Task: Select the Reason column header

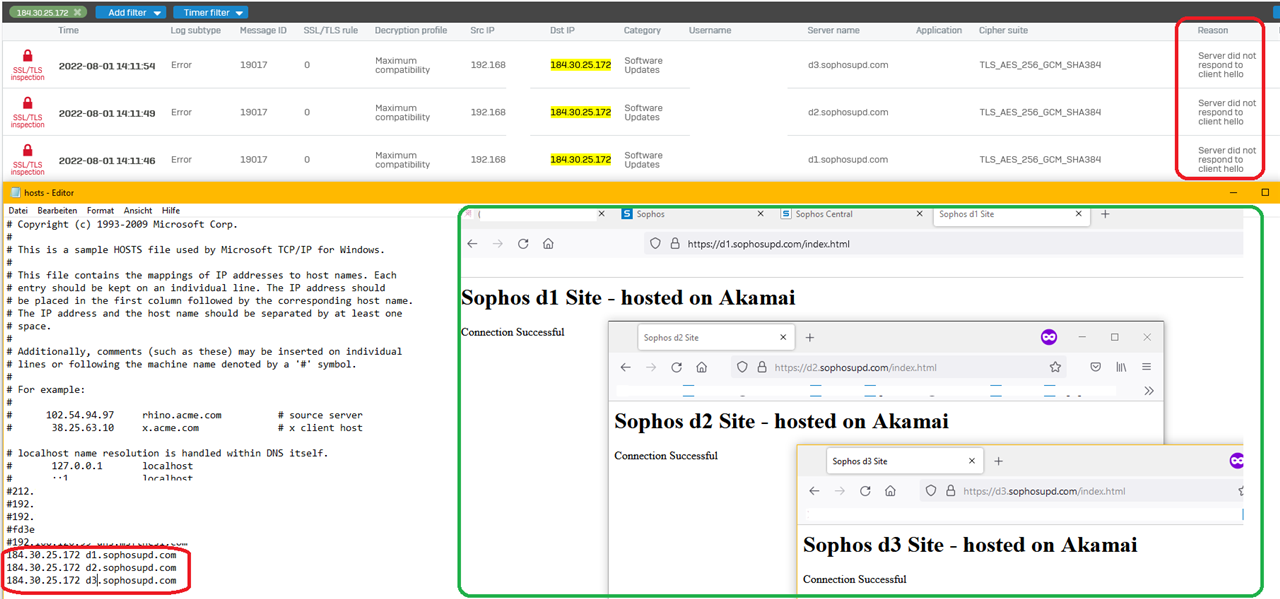Action: click(x=1213, y=31)
